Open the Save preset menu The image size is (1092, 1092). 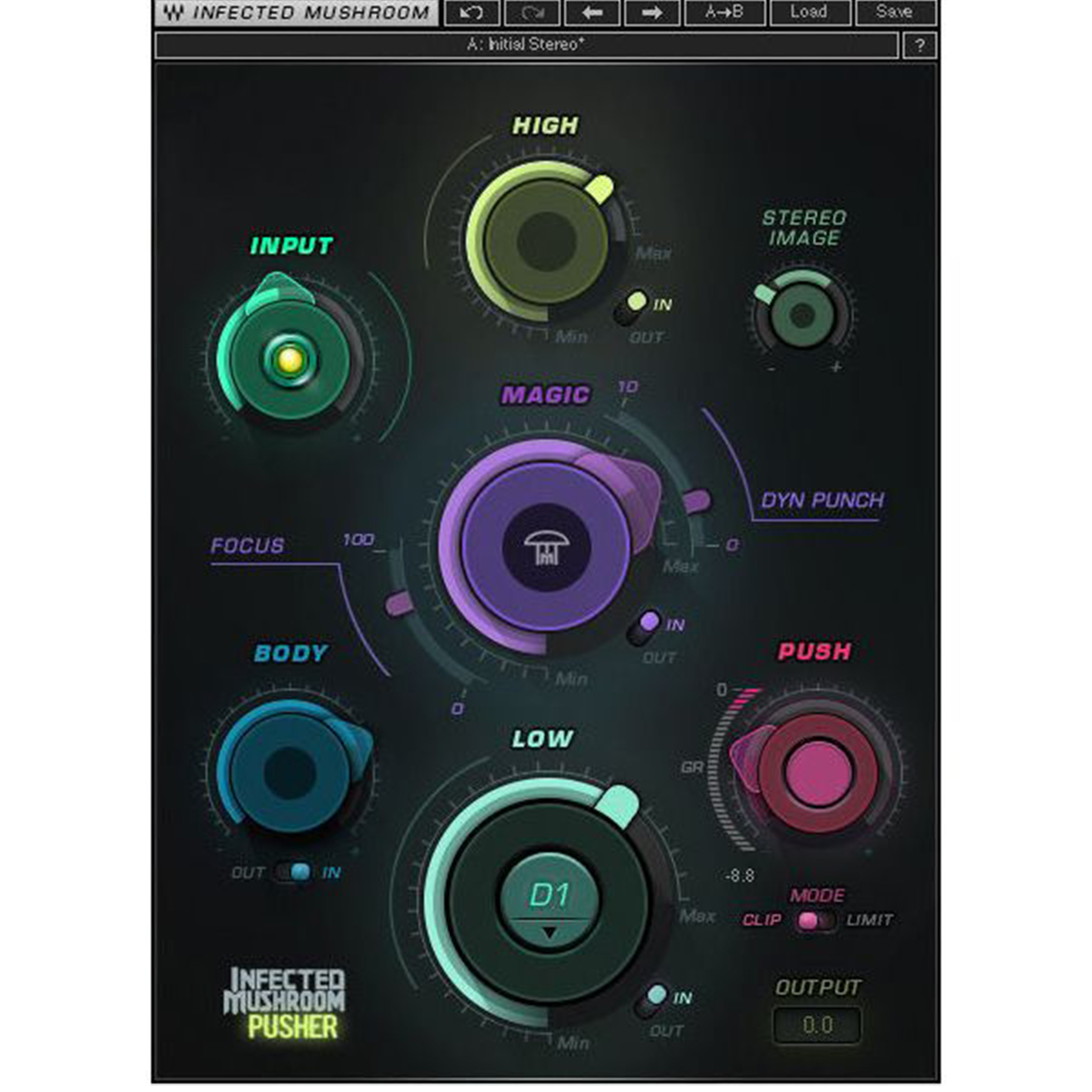895,12
